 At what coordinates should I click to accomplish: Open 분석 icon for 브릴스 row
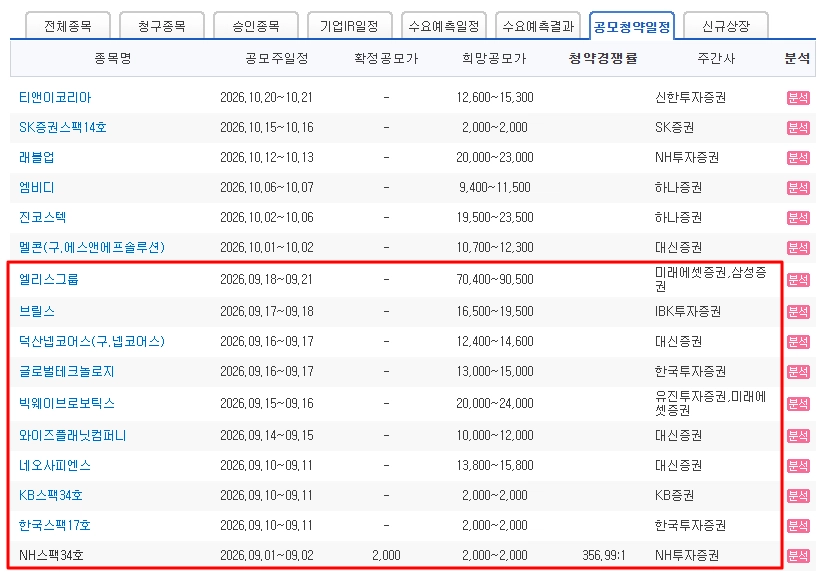[798, 312]
